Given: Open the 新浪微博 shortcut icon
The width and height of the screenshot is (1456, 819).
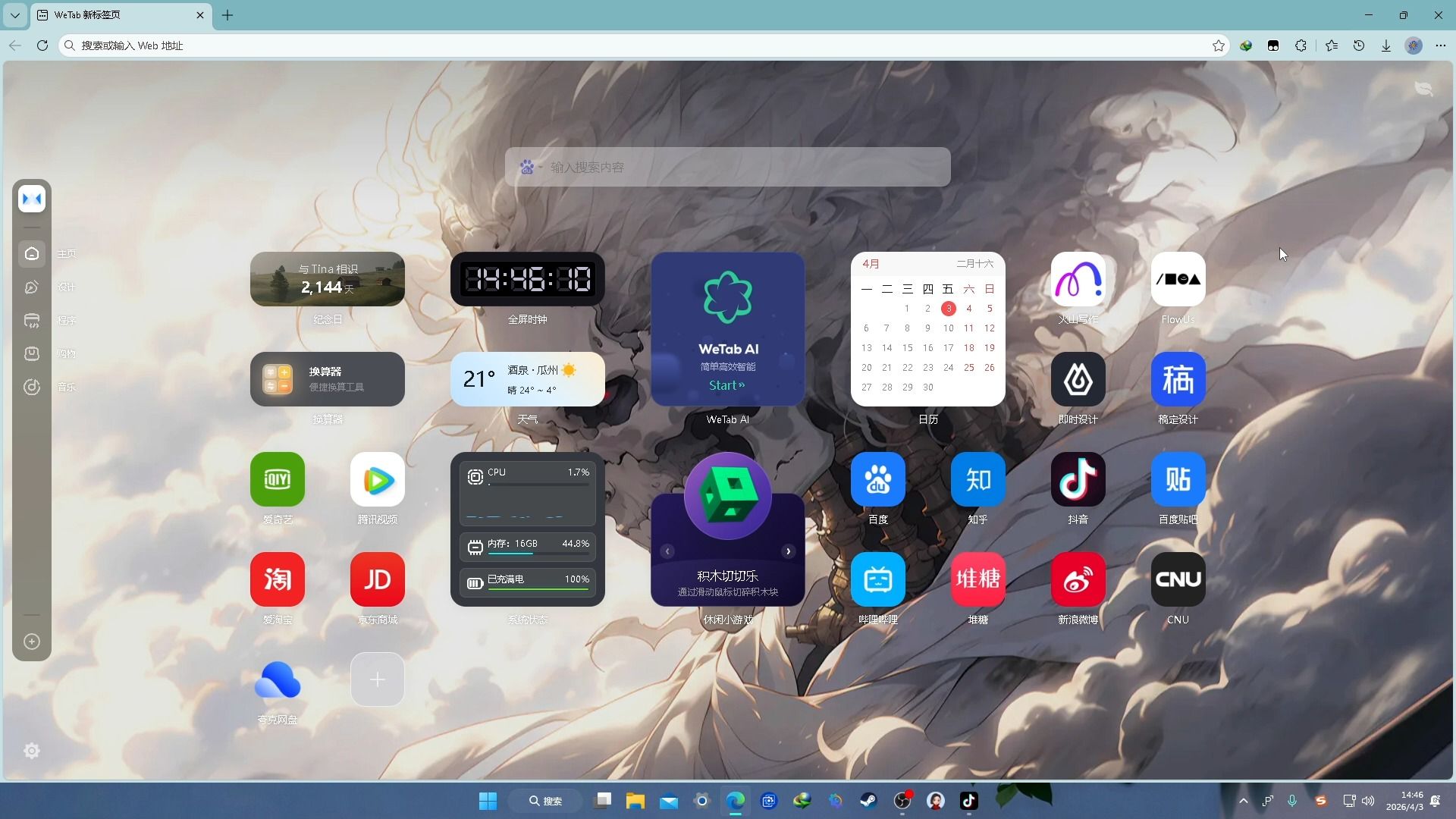Looking at the screenshot, I should [x=1078, y=579].
